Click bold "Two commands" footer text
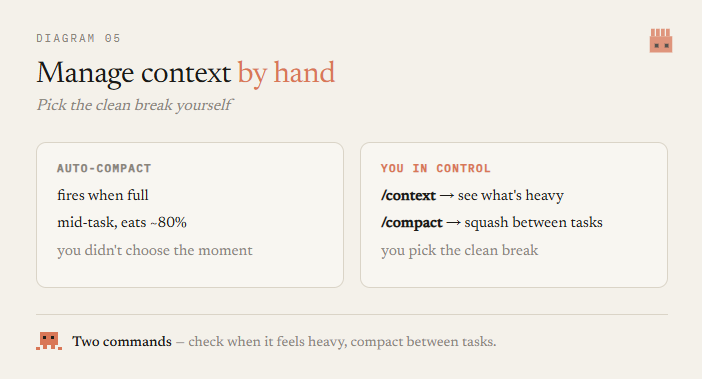 [x=122, y=341]
